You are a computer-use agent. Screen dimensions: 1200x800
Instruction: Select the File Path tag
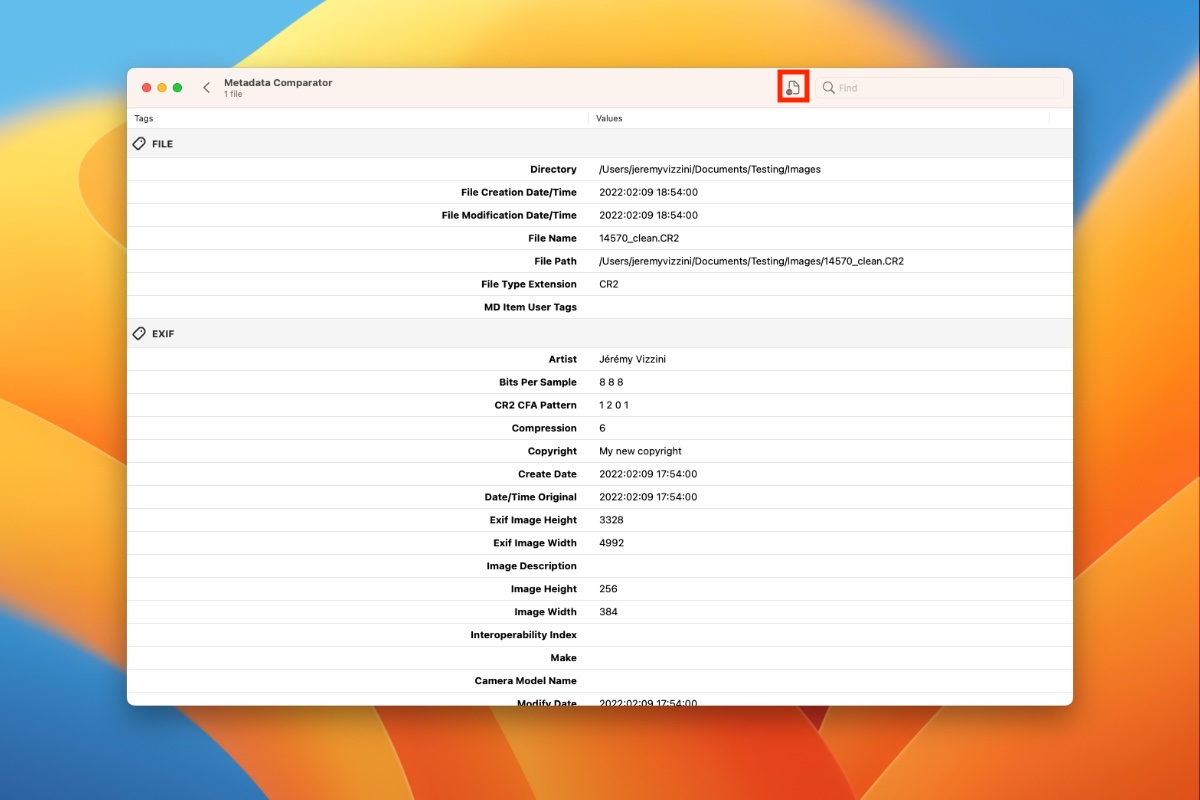click(555, 261)
